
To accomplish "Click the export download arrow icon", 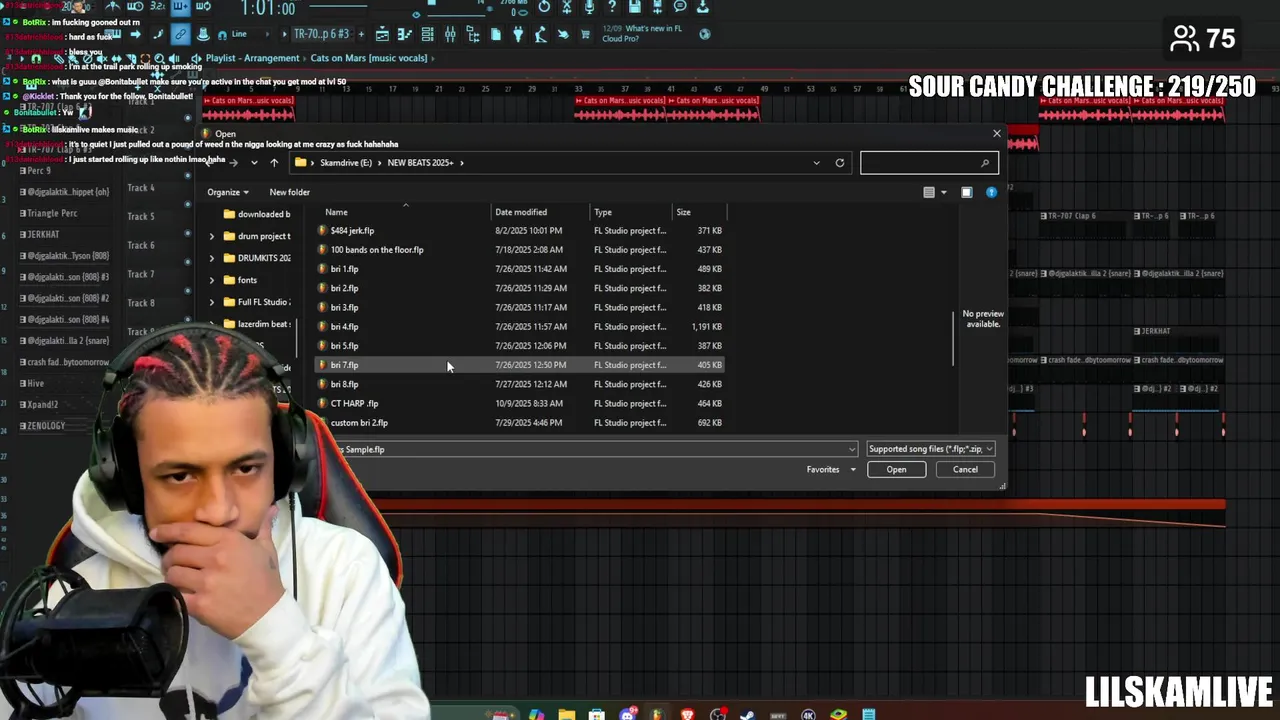I will tap(702, 7).
